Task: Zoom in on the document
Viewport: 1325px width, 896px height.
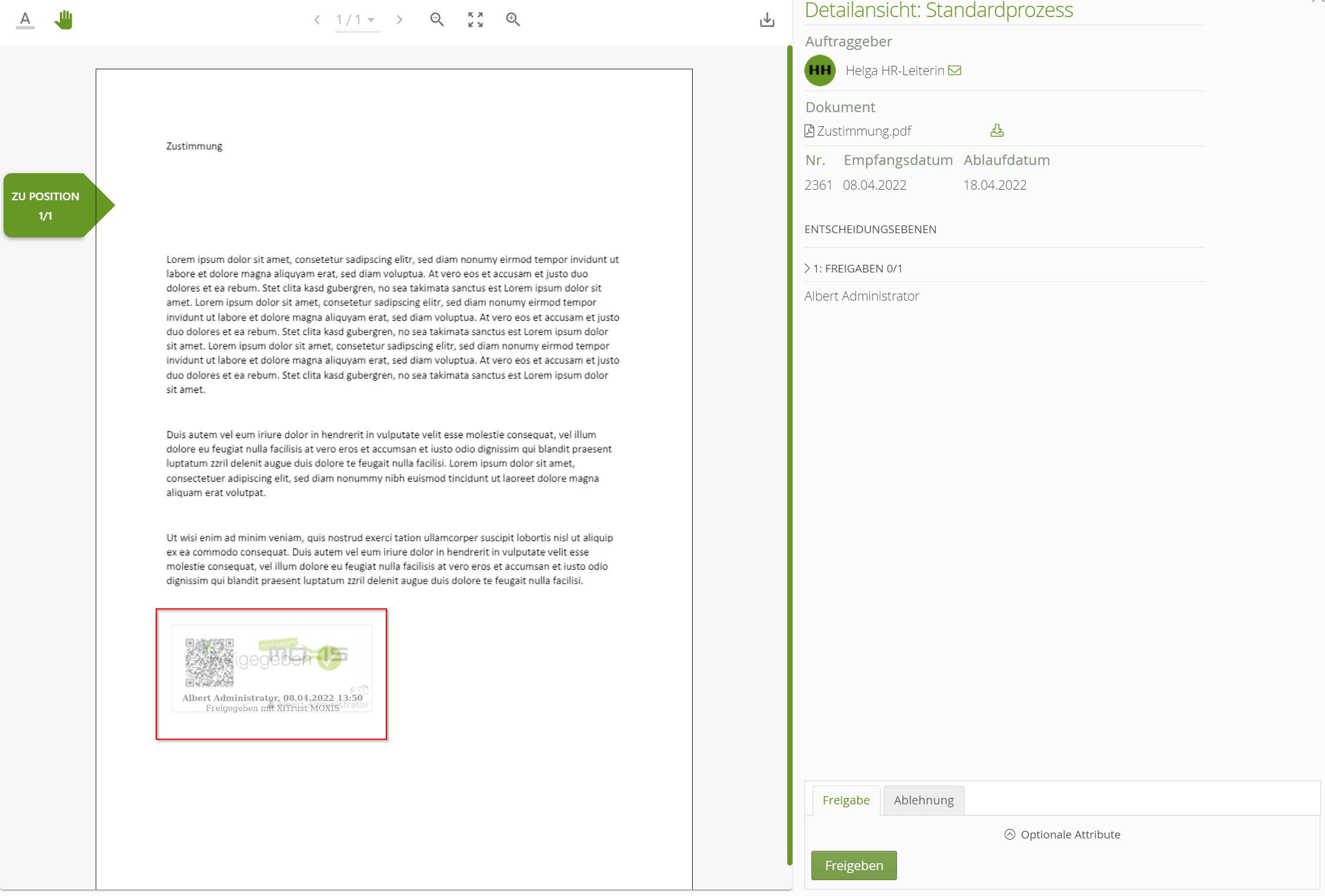Action: point(513,20)
